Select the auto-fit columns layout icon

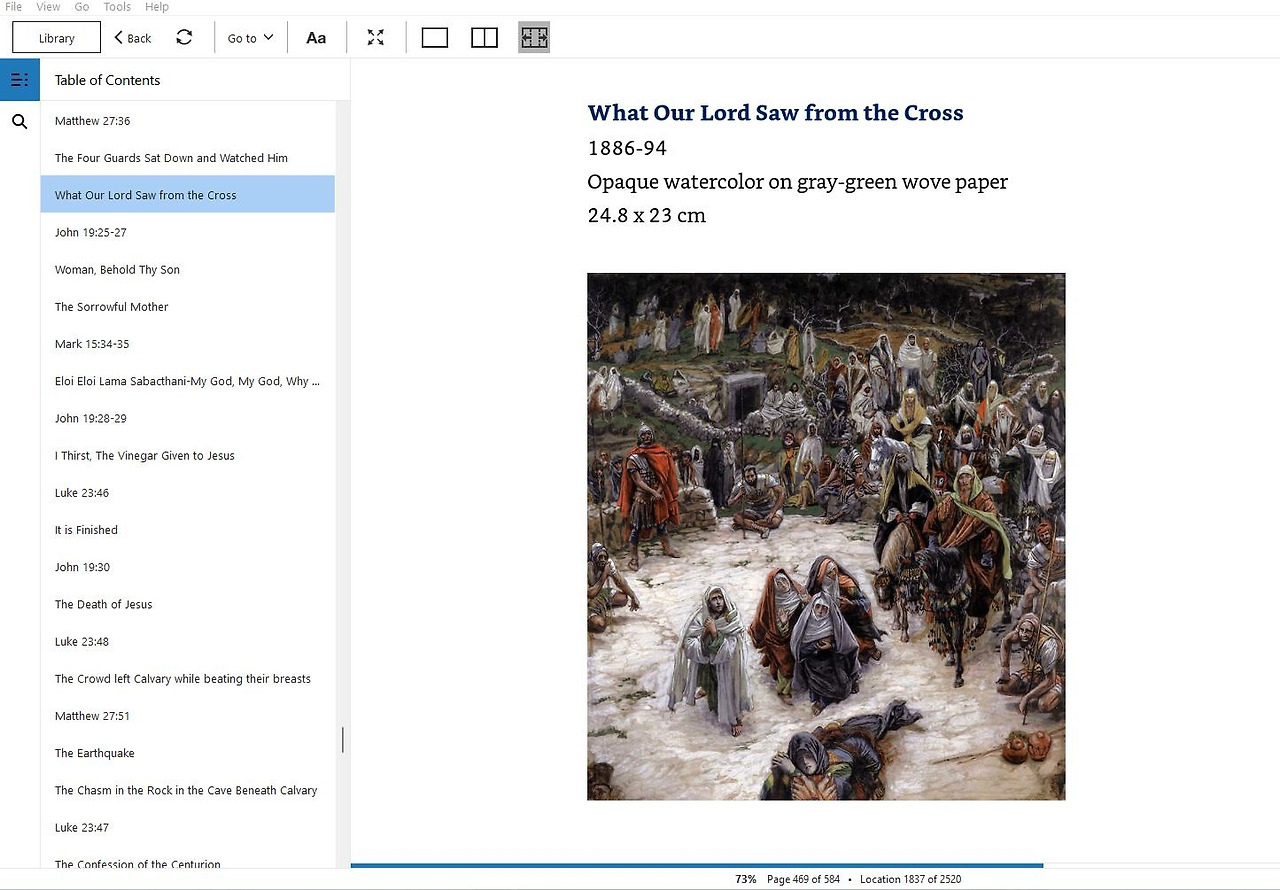pos(534,38)
